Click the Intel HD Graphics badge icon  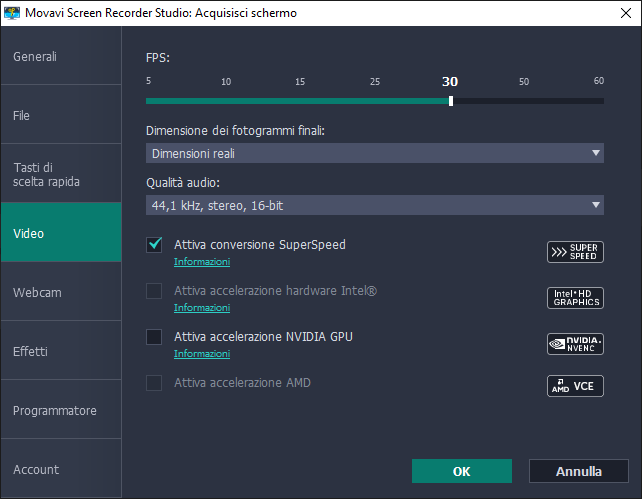click(575, 298)
